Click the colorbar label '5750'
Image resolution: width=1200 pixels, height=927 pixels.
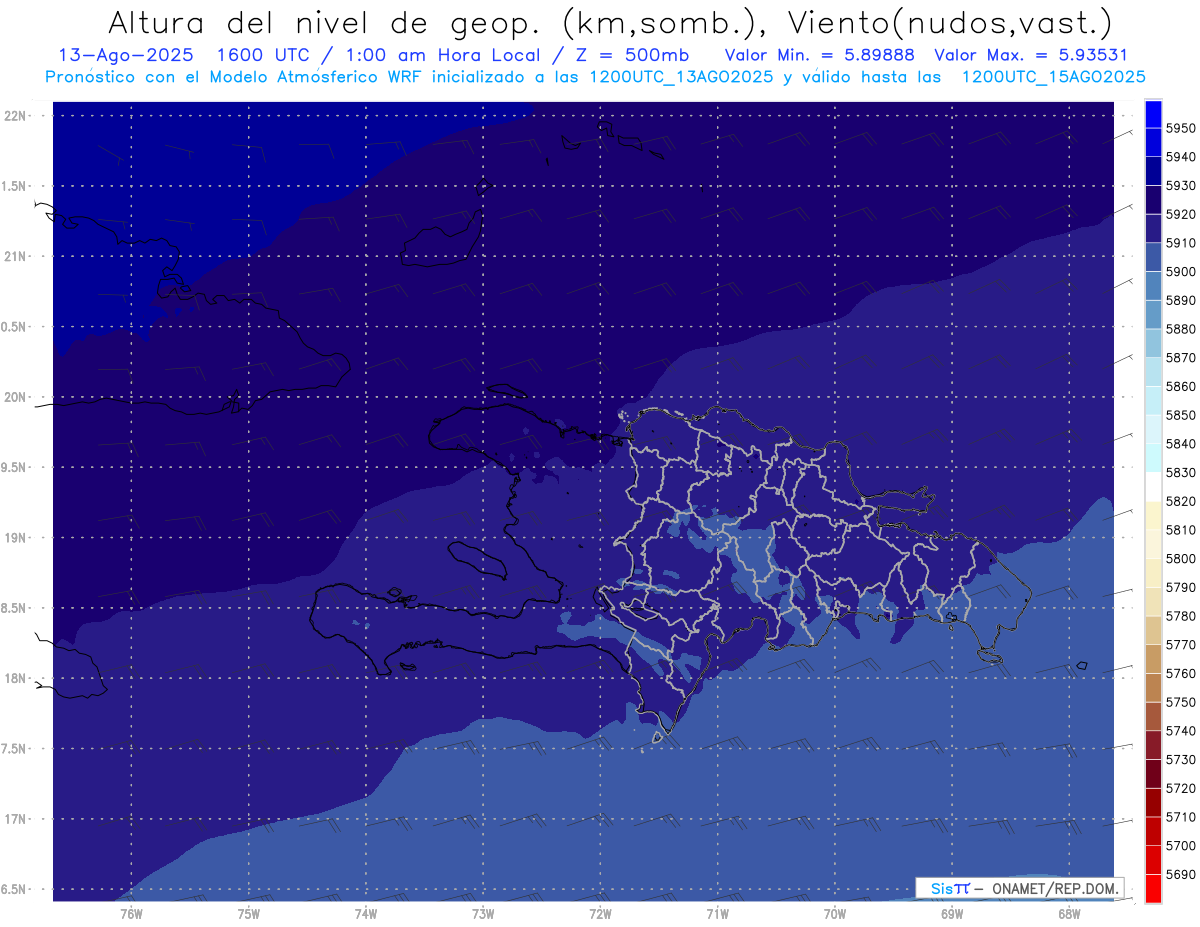click(x=1181, y=702)
